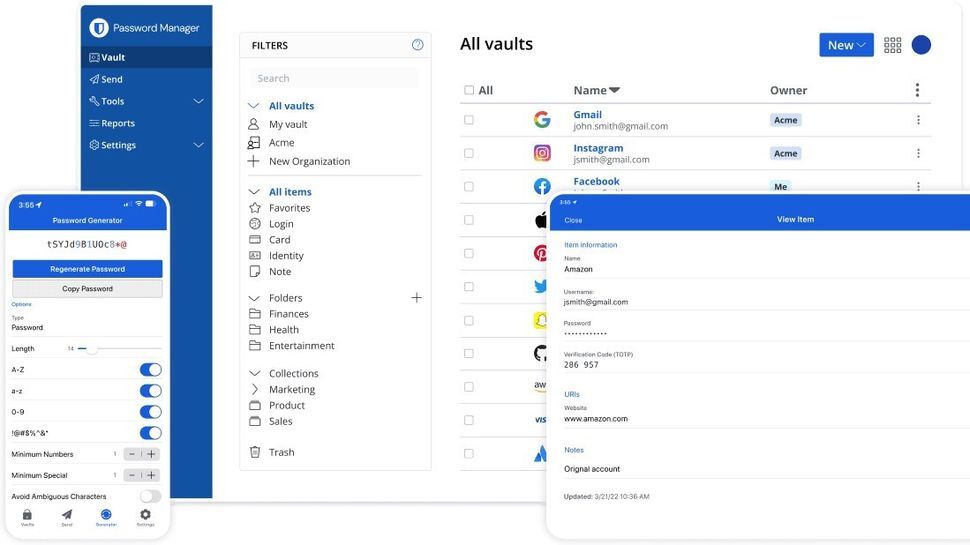Select the Finances folder

288,314
